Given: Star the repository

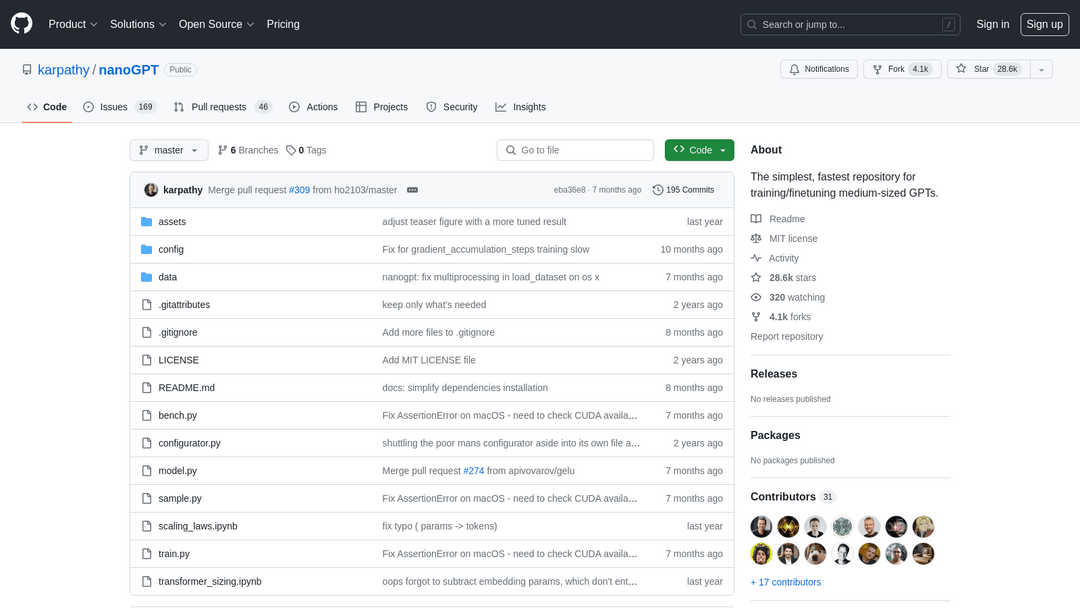Looking at the screenshot, I should tap(988, 69).
